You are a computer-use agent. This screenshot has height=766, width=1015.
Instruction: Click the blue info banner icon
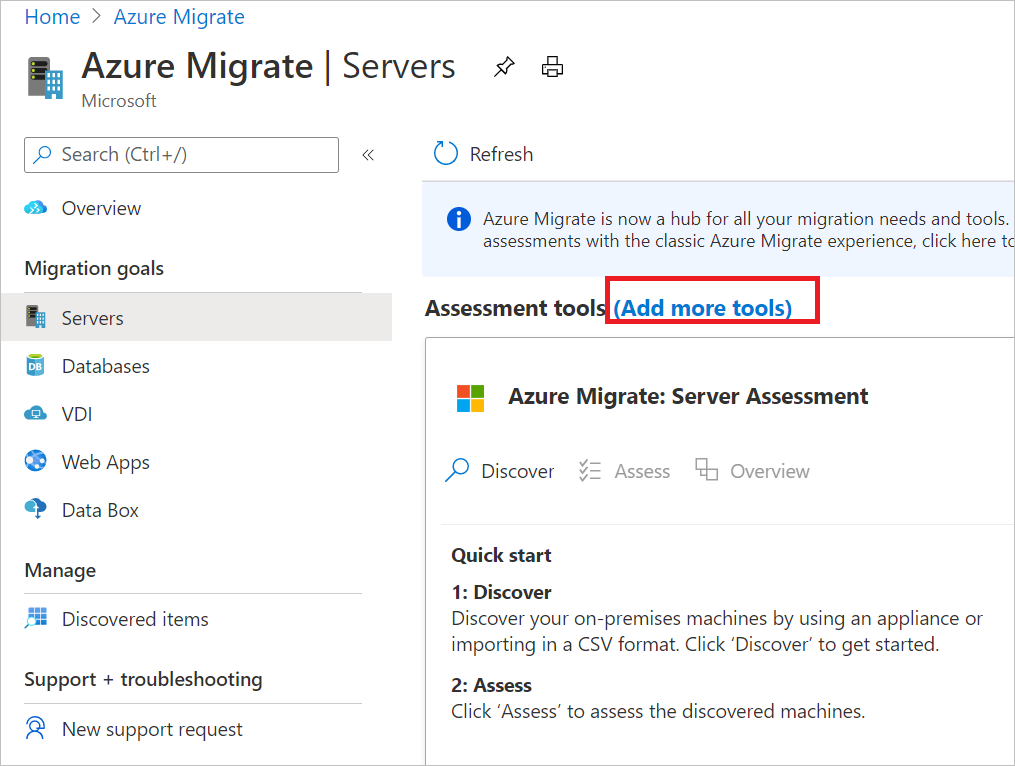point(458,219)
